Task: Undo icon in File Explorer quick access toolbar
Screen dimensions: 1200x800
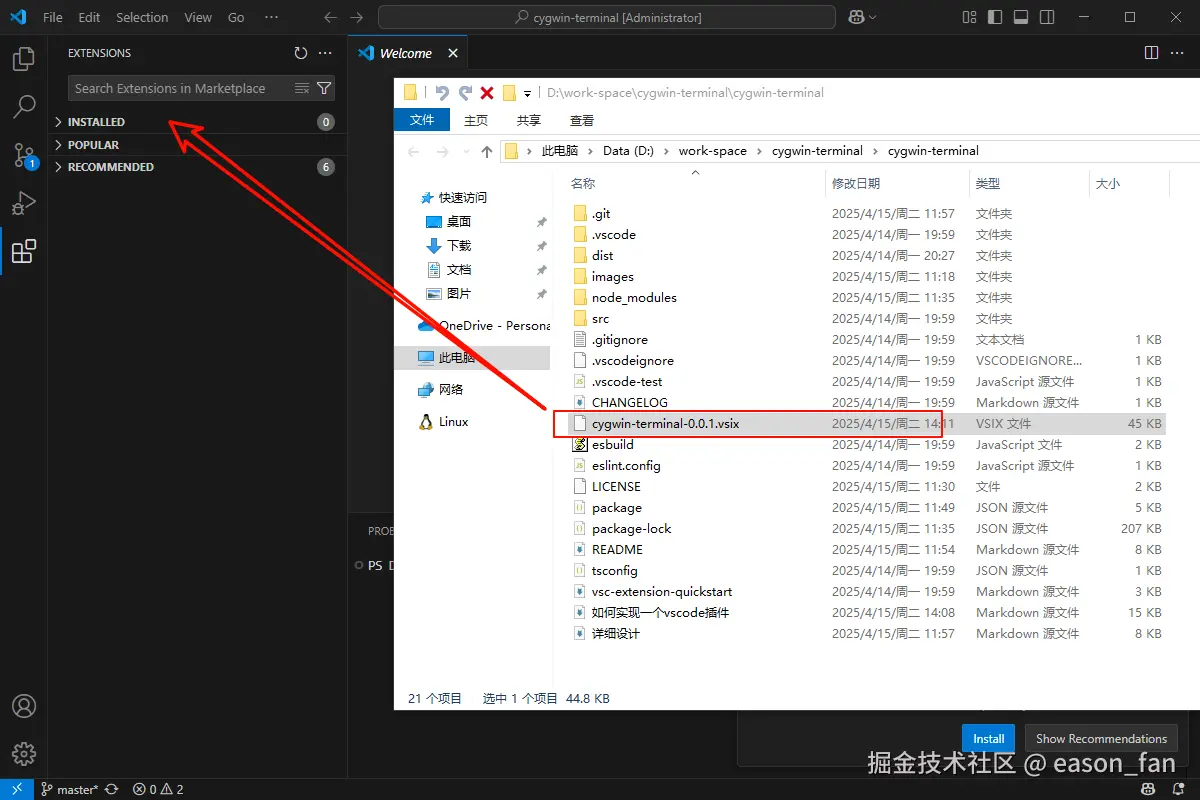Action: (x=442, y=92)
